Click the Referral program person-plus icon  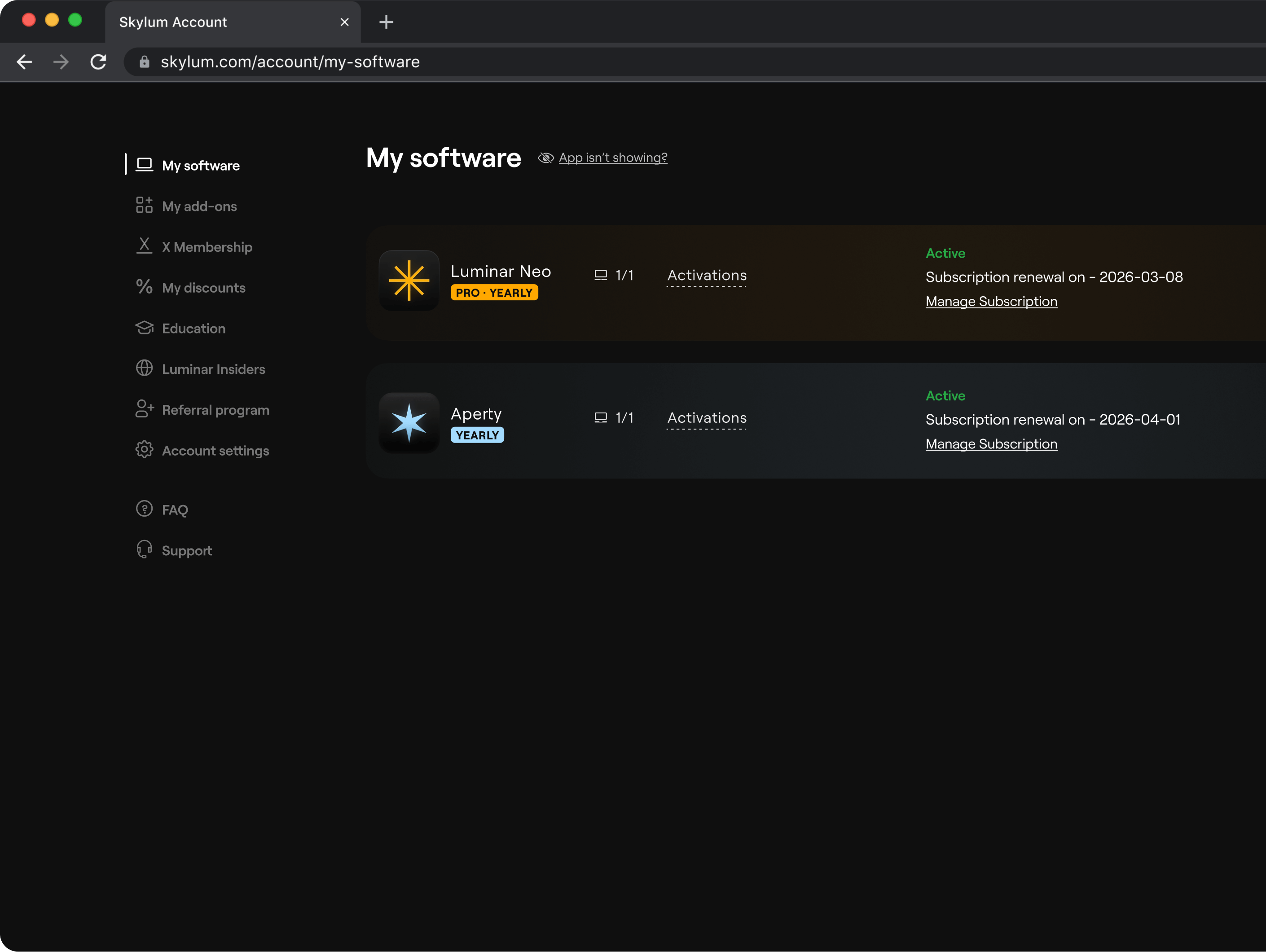coord(145,408)
